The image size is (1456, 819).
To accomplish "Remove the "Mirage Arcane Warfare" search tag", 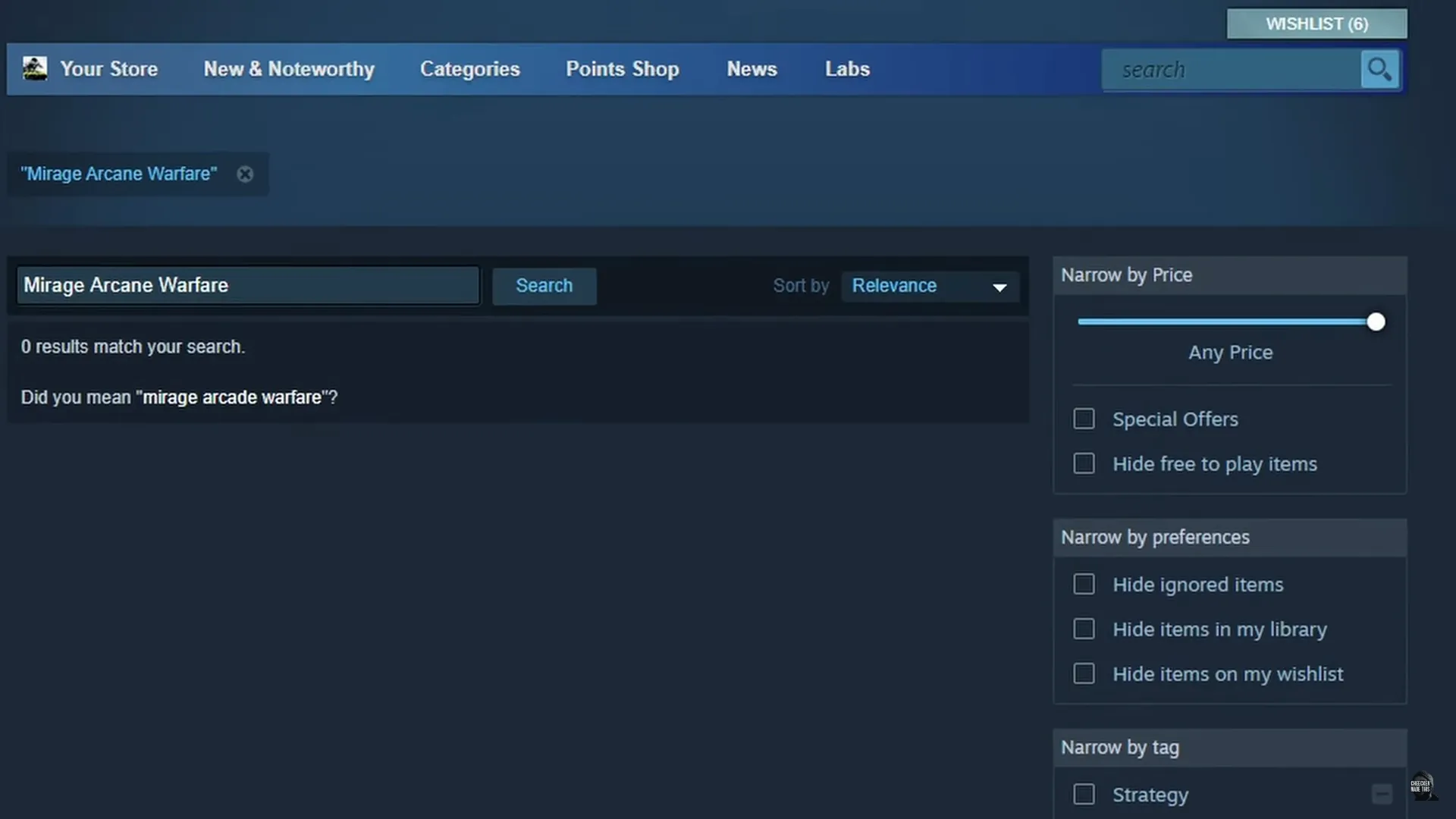I will (245, 174).
